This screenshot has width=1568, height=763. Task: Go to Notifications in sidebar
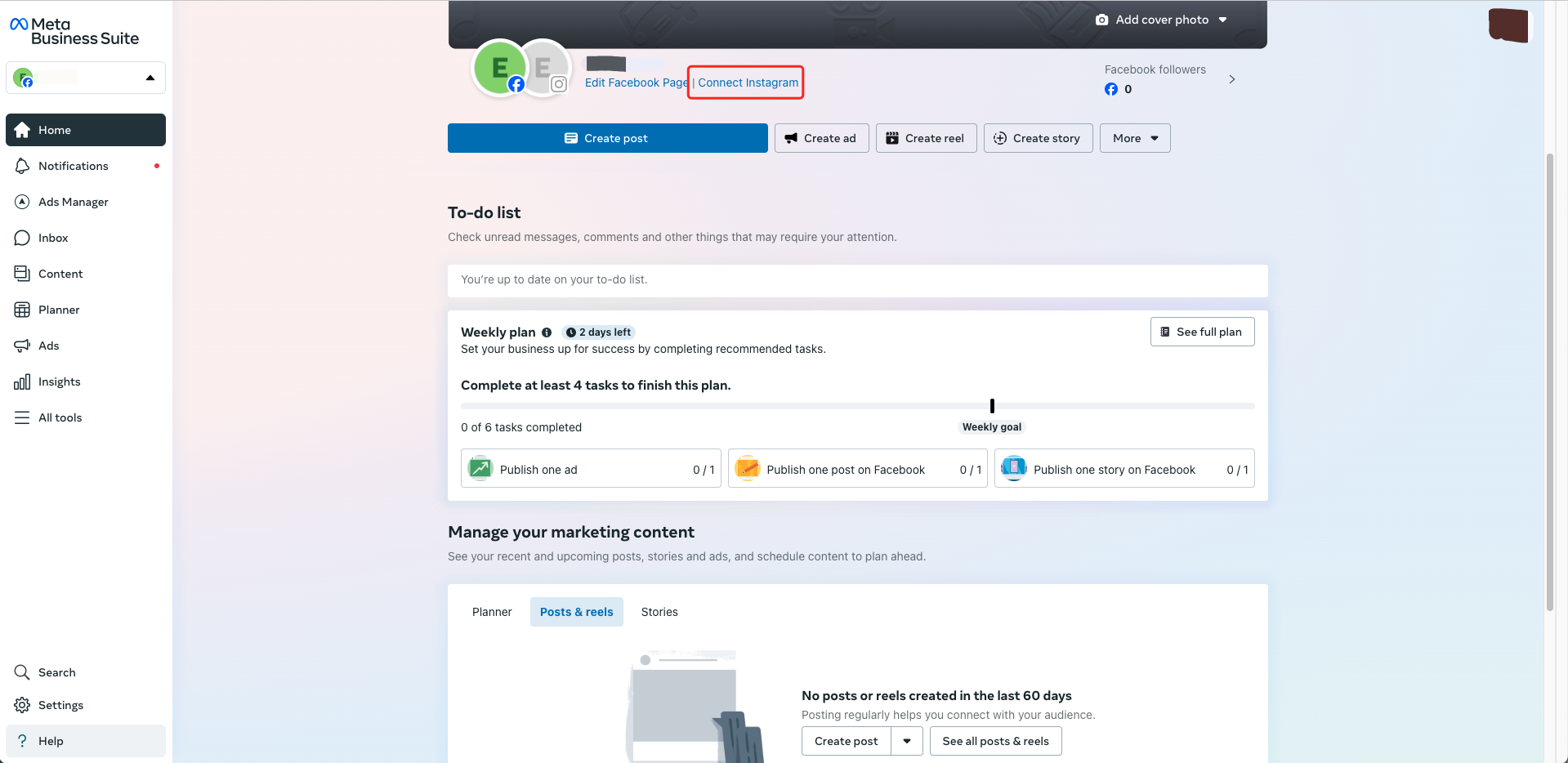pyautogui.click(x=86, y=166)
